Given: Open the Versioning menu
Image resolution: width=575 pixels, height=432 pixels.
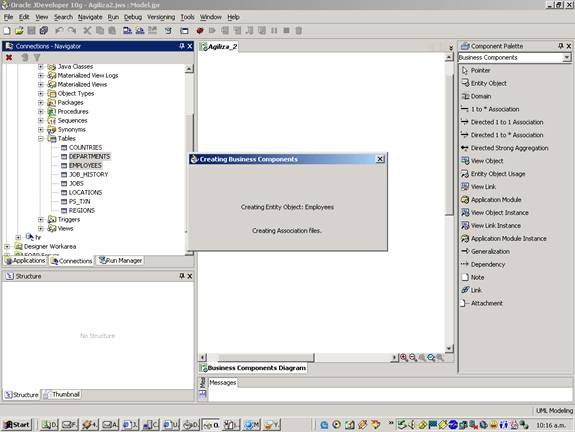Looking at the screenshot, I should 161,17.
